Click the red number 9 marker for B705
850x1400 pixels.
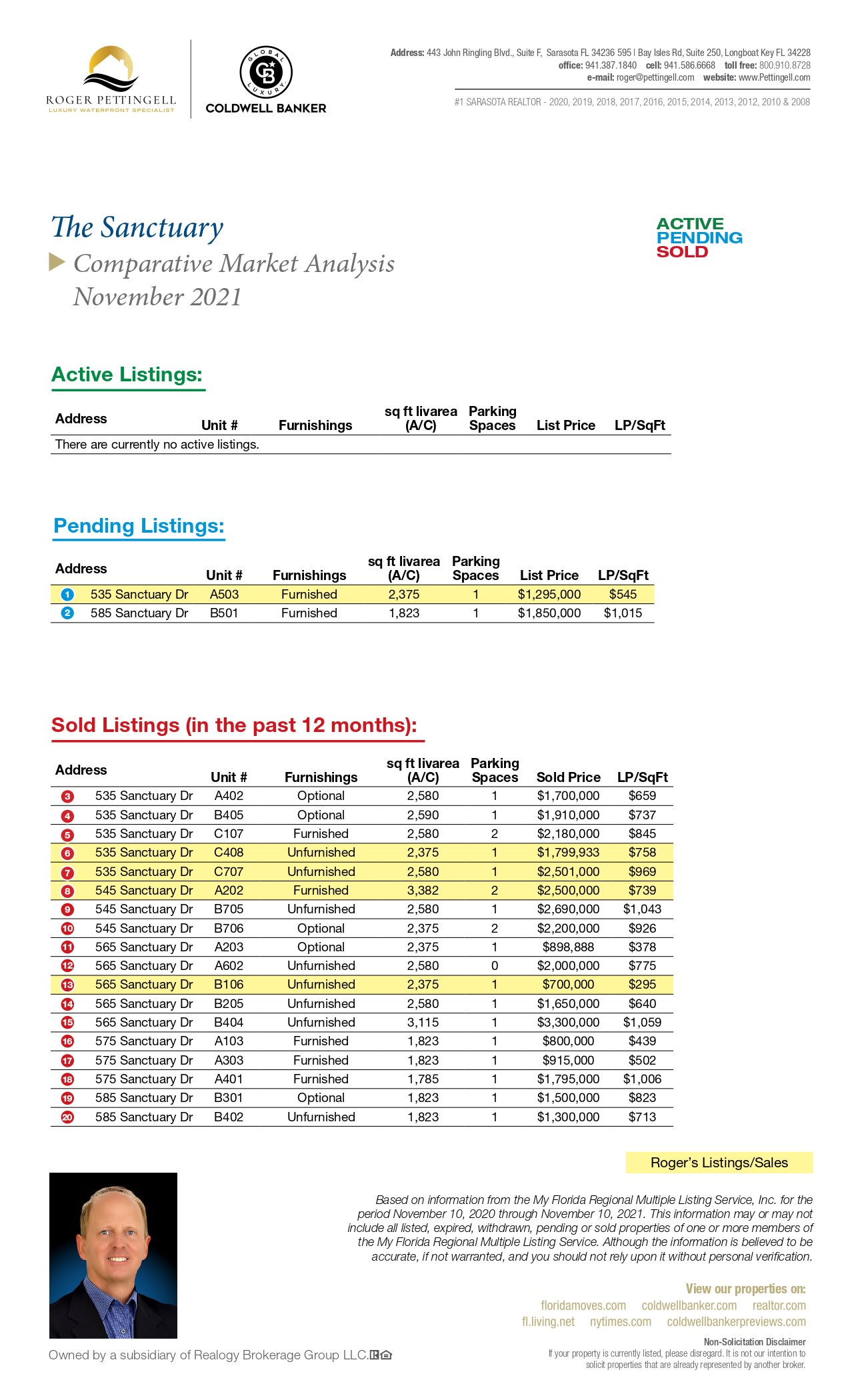(x=67, y=910)
